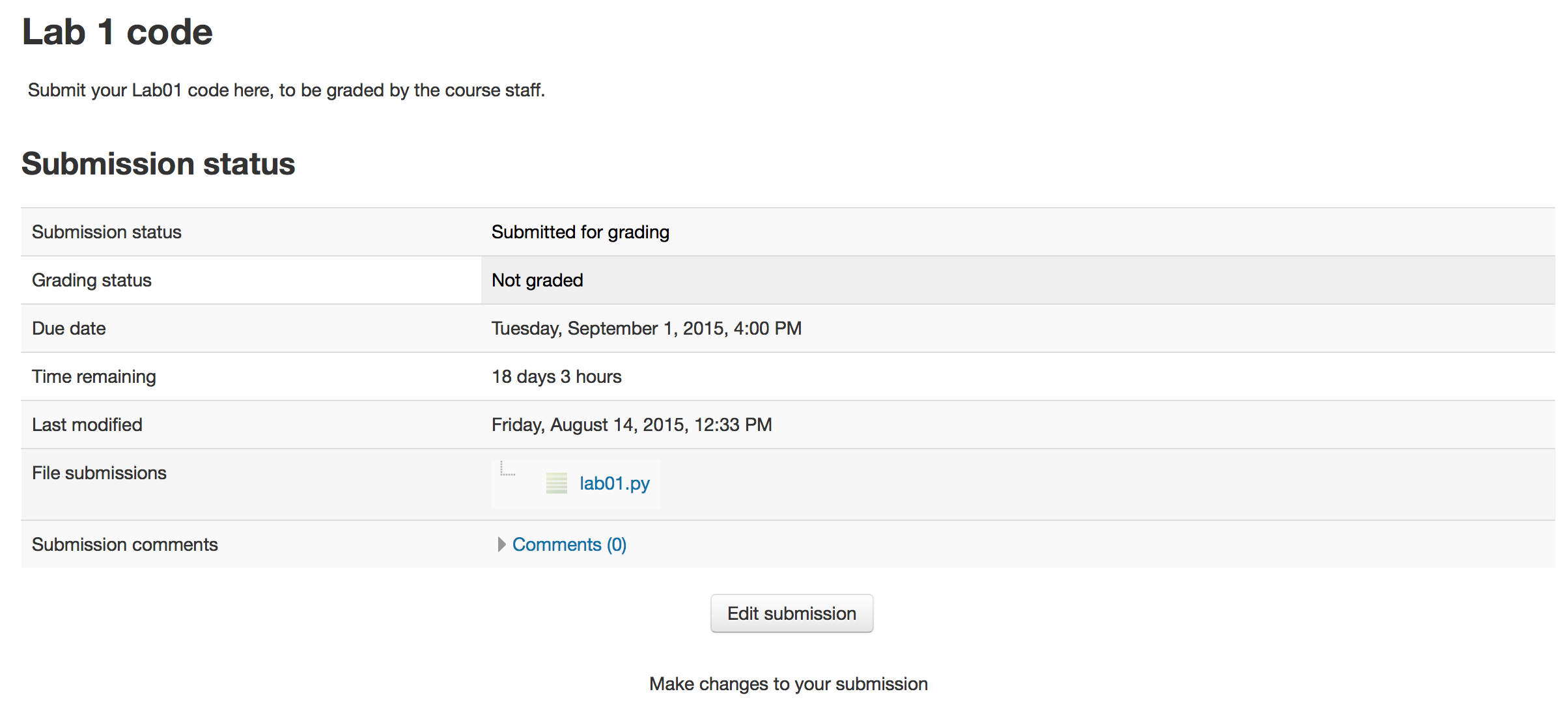
Task: Click the Time remaining value 18 days 3 hours
Action: (x=556, y=376)
